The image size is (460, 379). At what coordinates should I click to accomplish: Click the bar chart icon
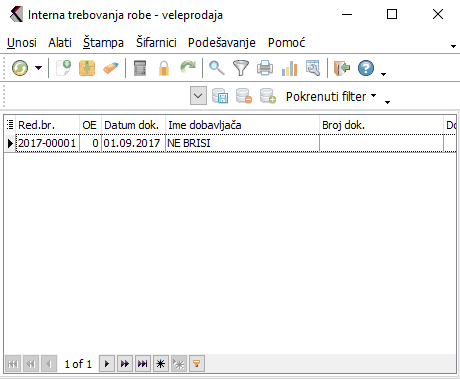click(x=289, y=68)
